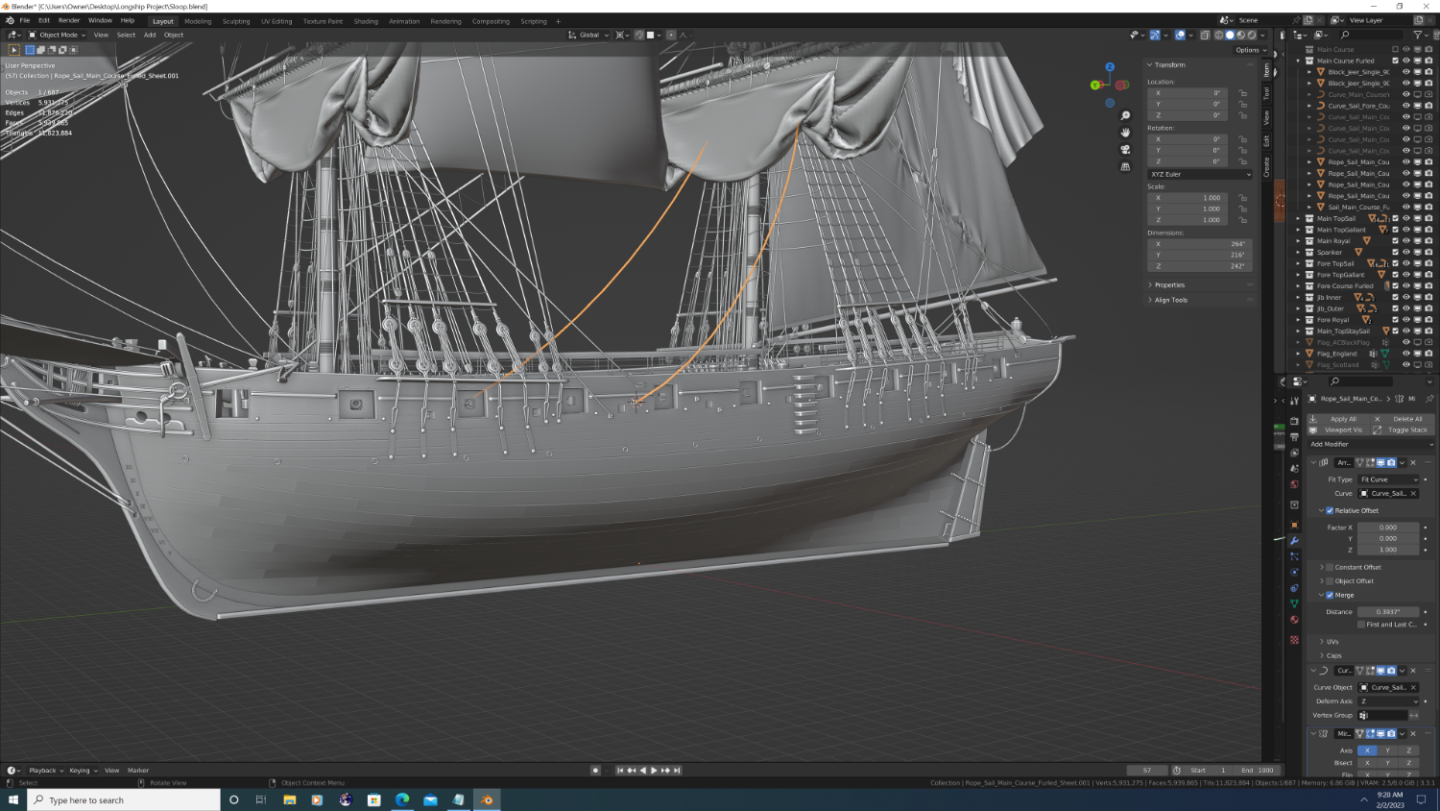The height and width of the screenshot is (811, 1440).
Task: Switch orthographic/perspective with the grid icon
Action: (x=1125, y=166)
